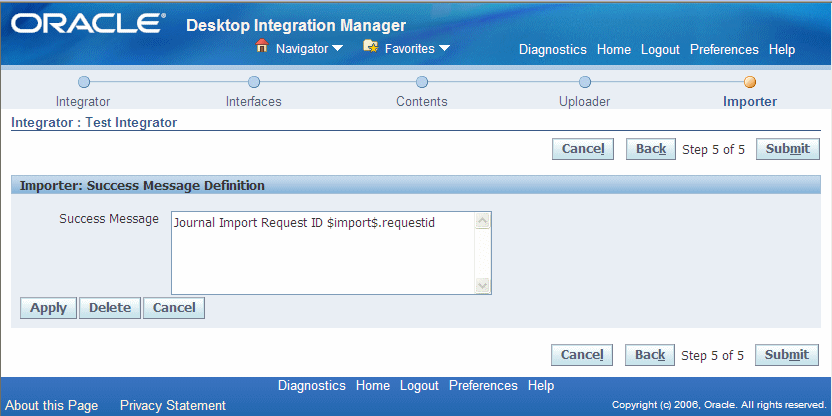
Task: Click the bottom Submit button
Action: tap(787, 355)
